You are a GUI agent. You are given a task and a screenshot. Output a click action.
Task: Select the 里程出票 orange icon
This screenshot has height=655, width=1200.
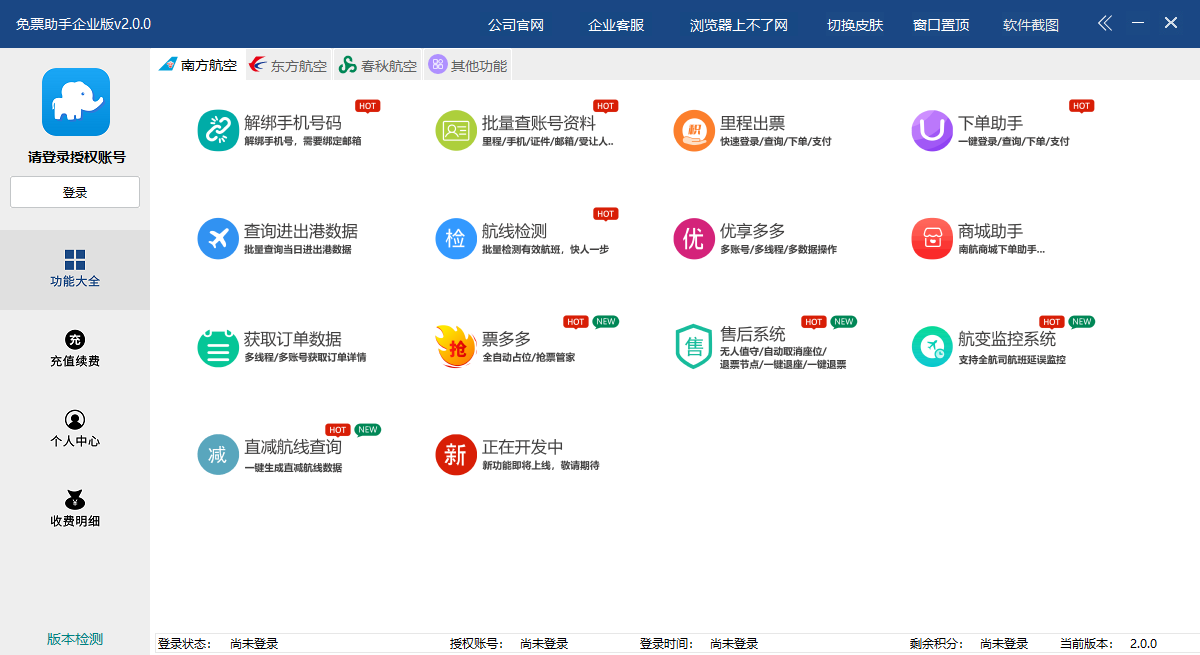click(693, 131)
